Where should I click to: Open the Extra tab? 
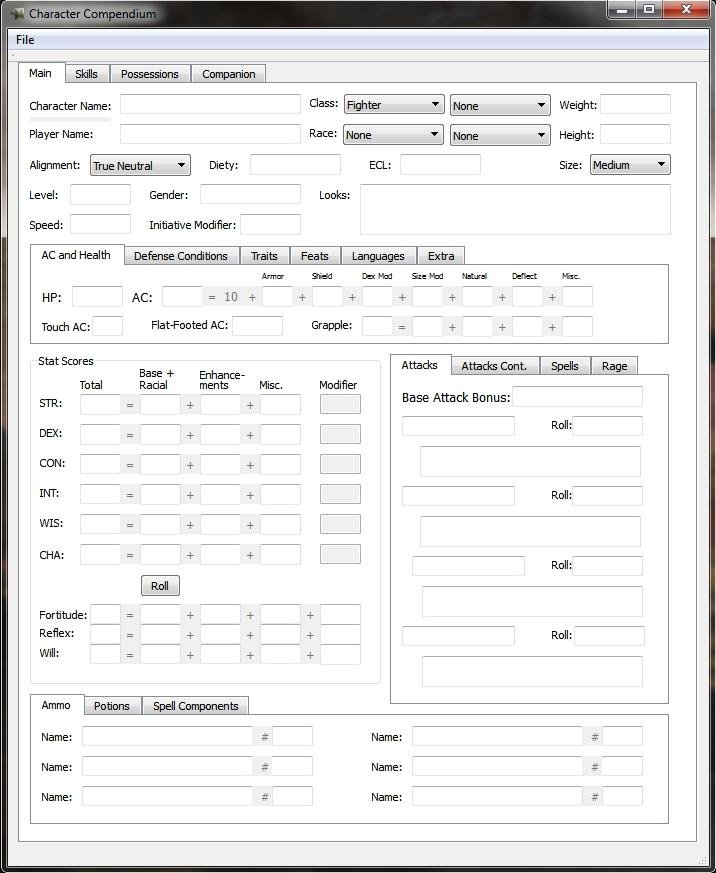(x=442, y=256)
